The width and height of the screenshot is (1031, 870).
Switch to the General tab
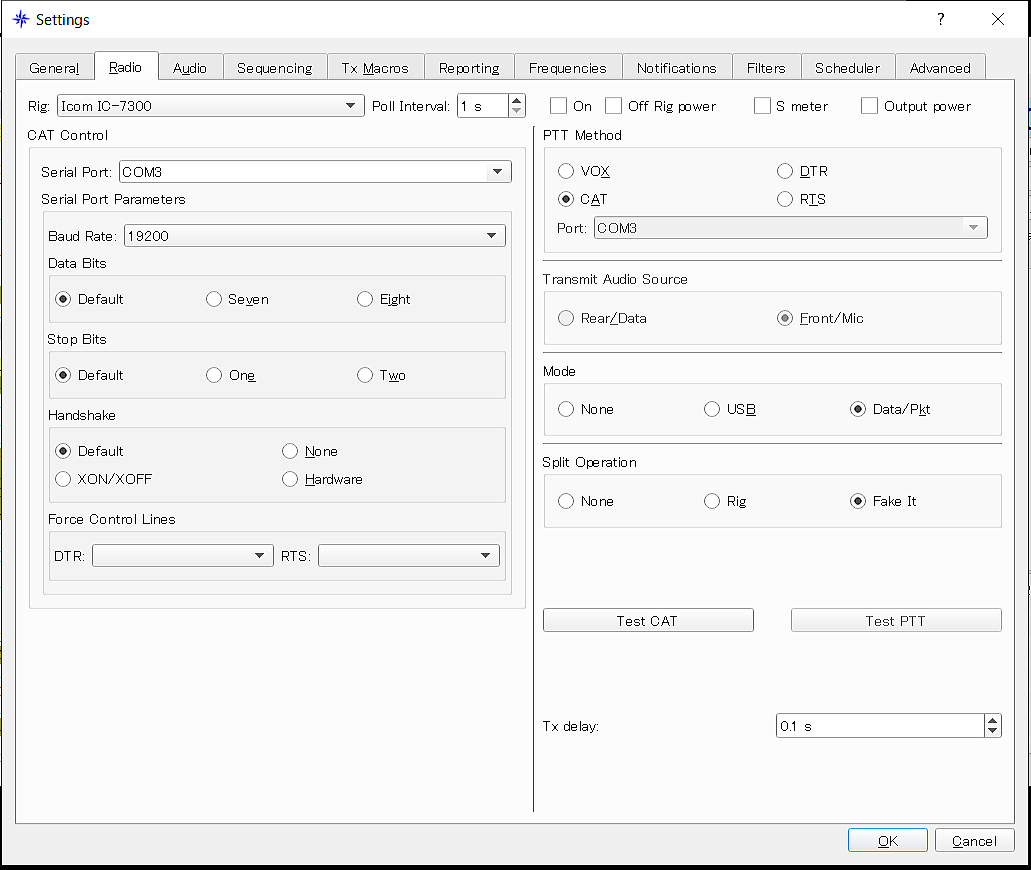pyautogui.click(x=54, y=68)
